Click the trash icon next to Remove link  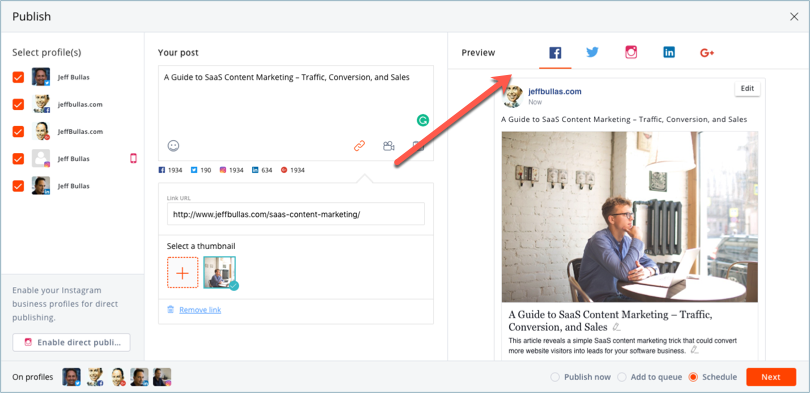coord(170,310)
